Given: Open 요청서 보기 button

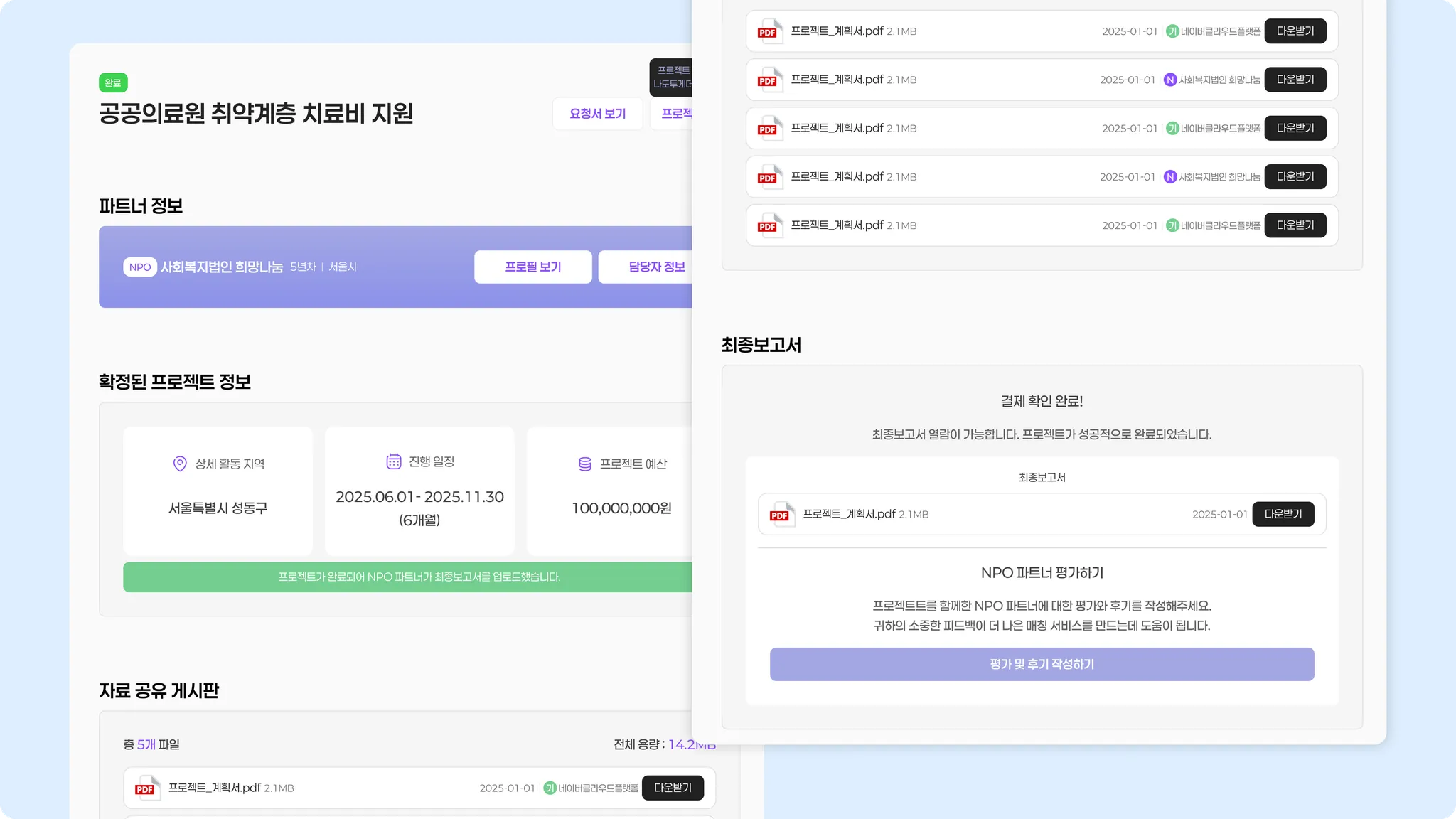Looking at the screenshot, I should point(597,114).
